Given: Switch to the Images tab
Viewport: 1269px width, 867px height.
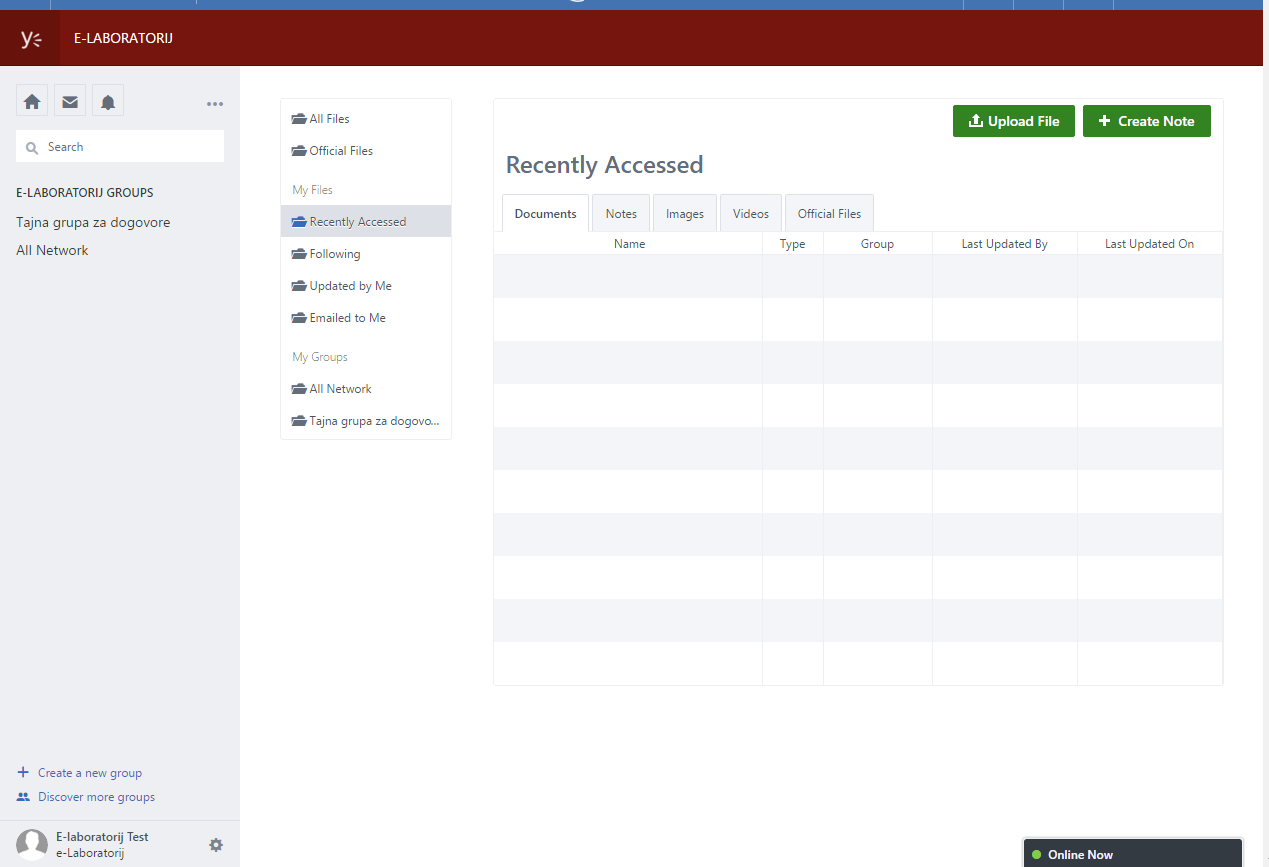Looking at the screenshot, I should tap(685, 214).
